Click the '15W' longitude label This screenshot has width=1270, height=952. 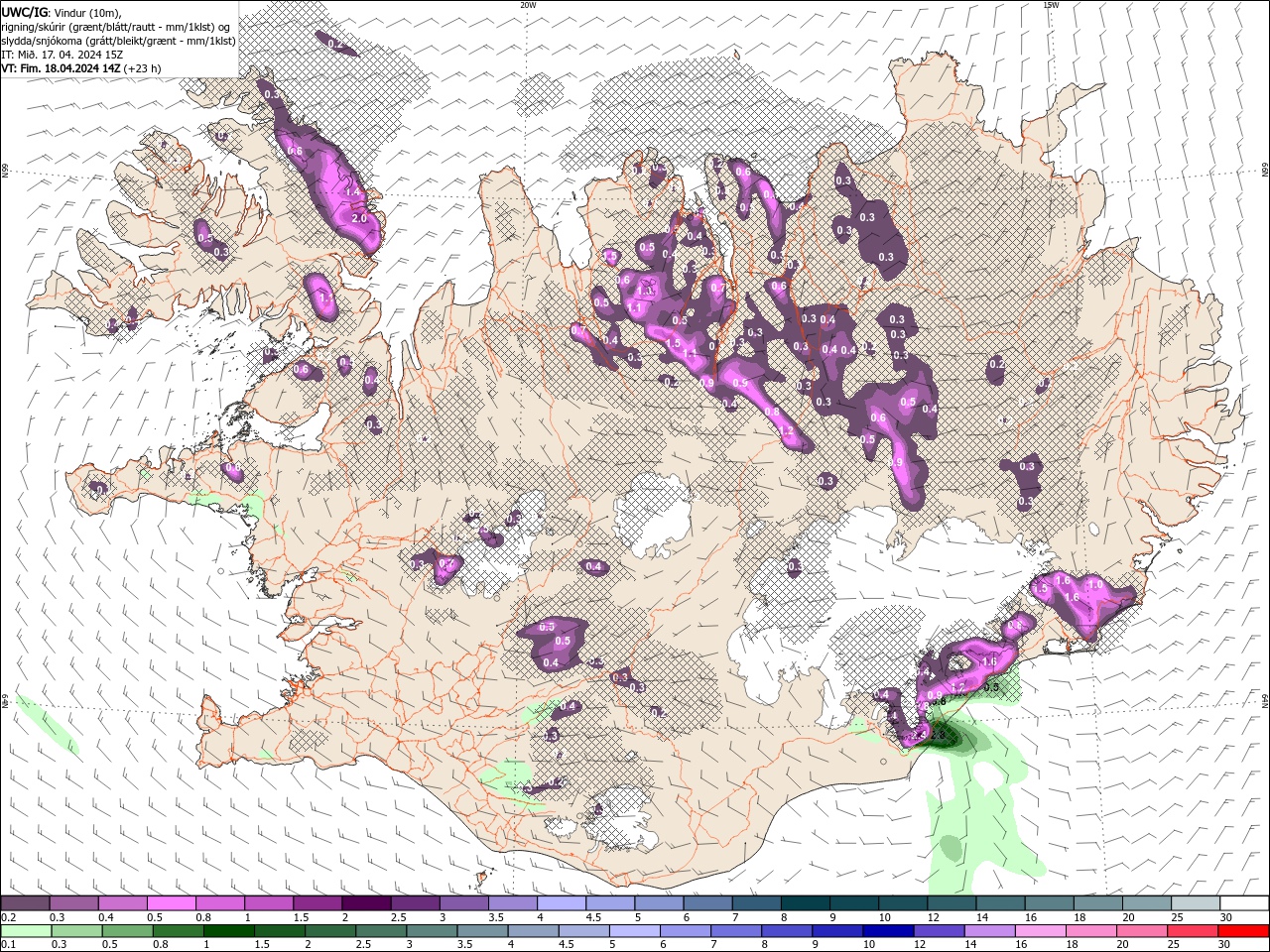pyautogui.click(x=1050, y=5)
